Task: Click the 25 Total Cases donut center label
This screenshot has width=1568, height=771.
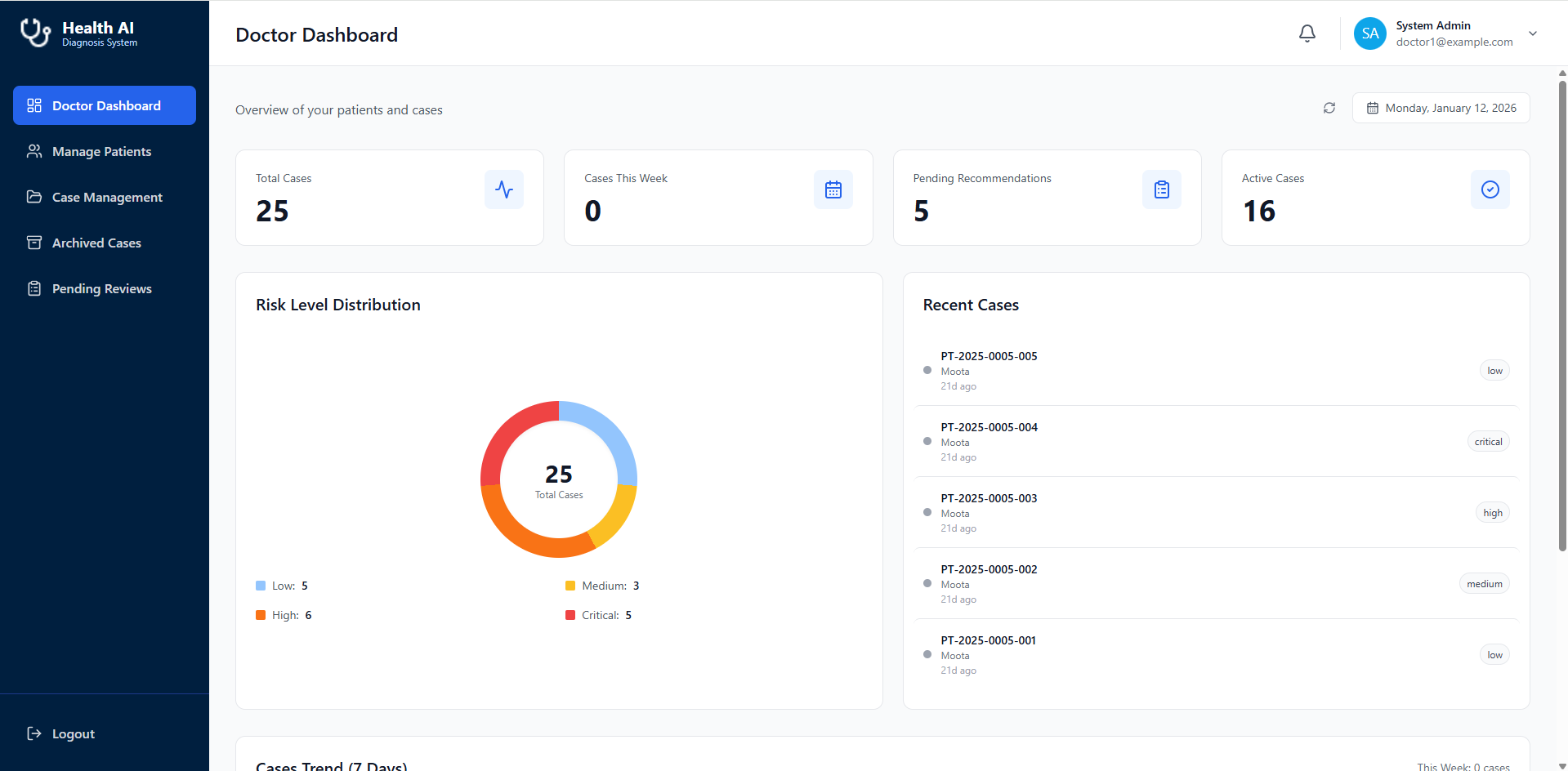Action: [x=559, y=481]
